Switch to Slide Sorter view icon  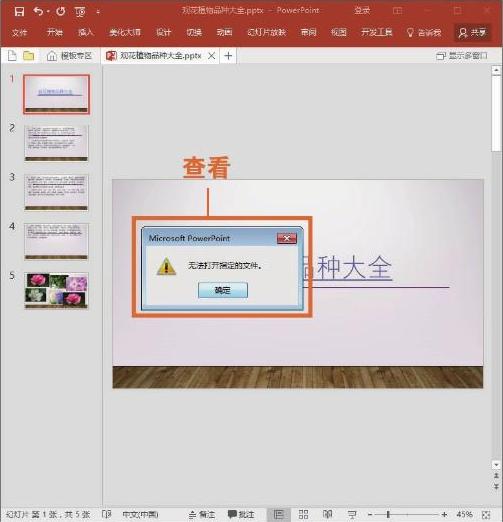tap(303, 514)
